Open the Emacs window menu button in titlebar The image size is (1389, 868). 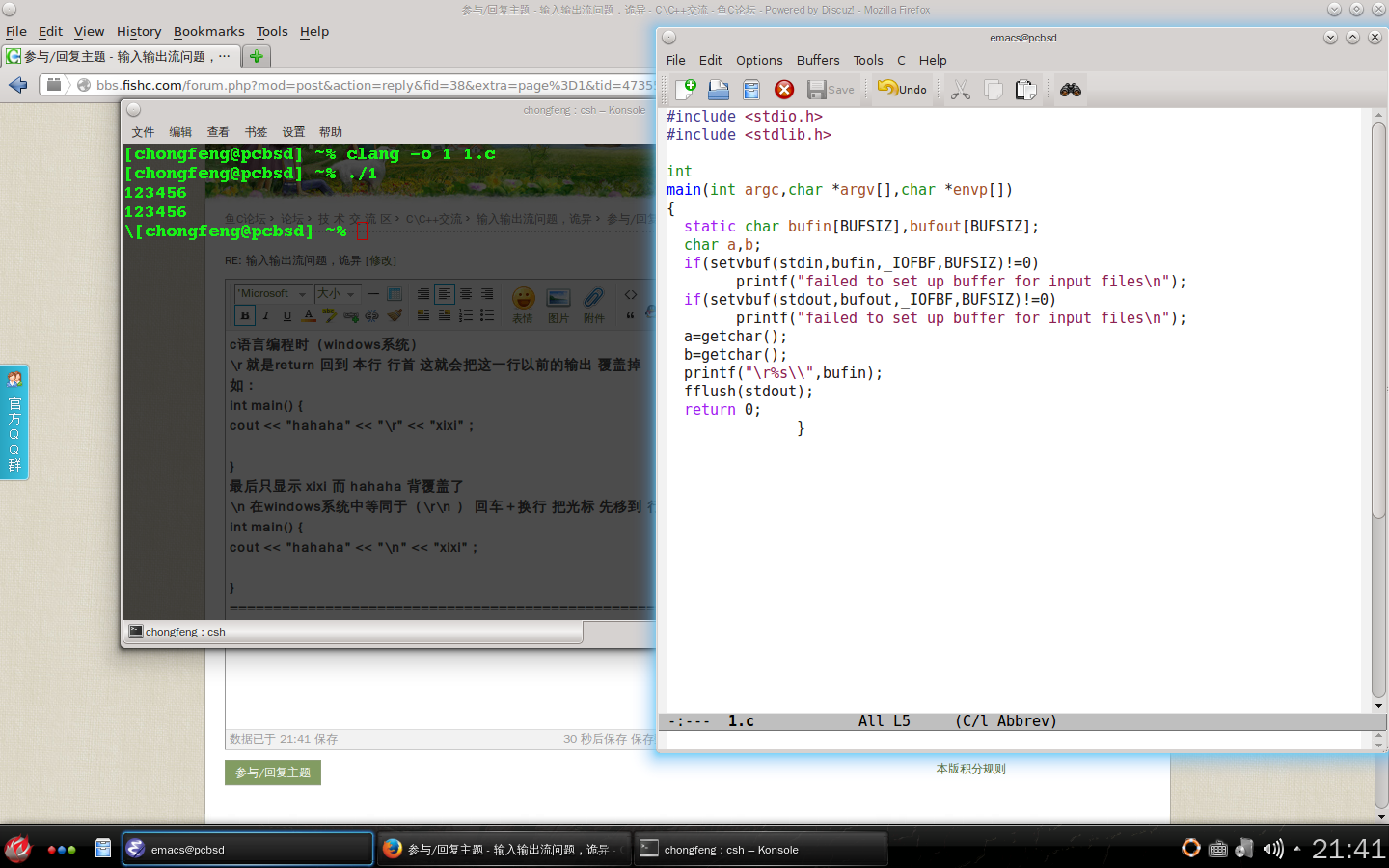[x=668, y=38]
